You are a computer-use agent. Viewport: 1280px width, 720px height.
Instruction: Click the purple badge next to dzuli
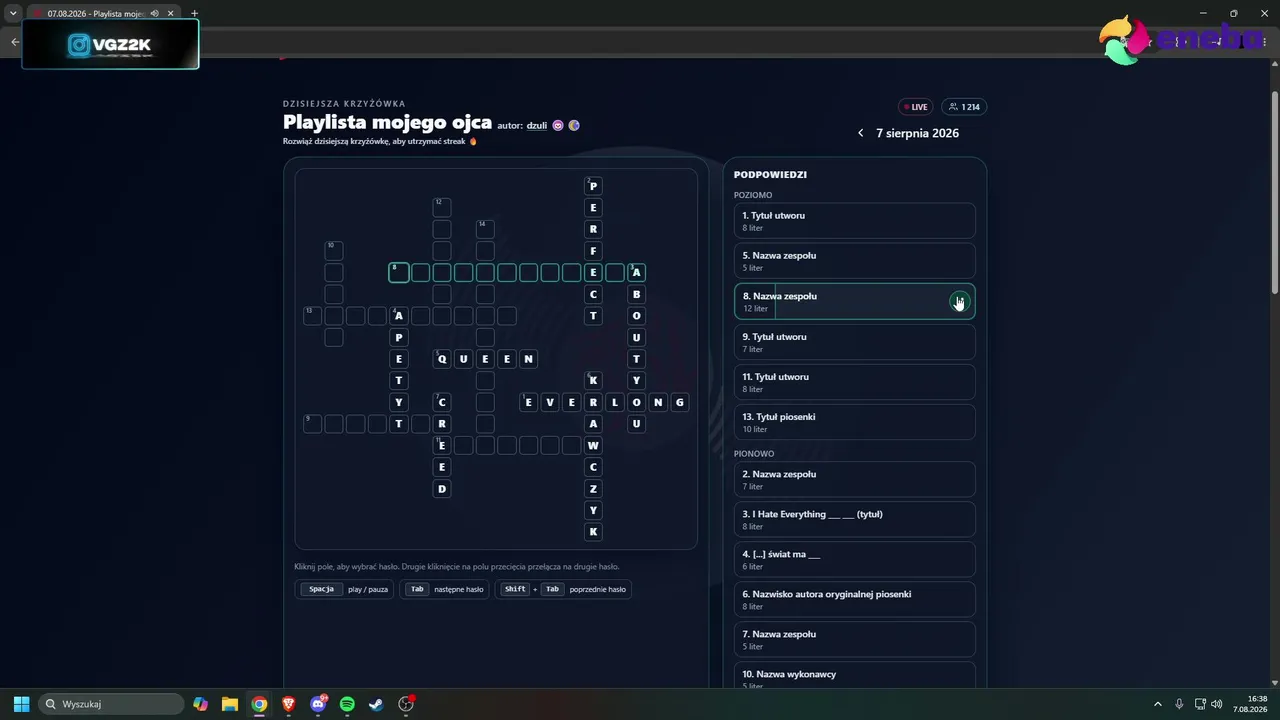click(x=558, y=126)
